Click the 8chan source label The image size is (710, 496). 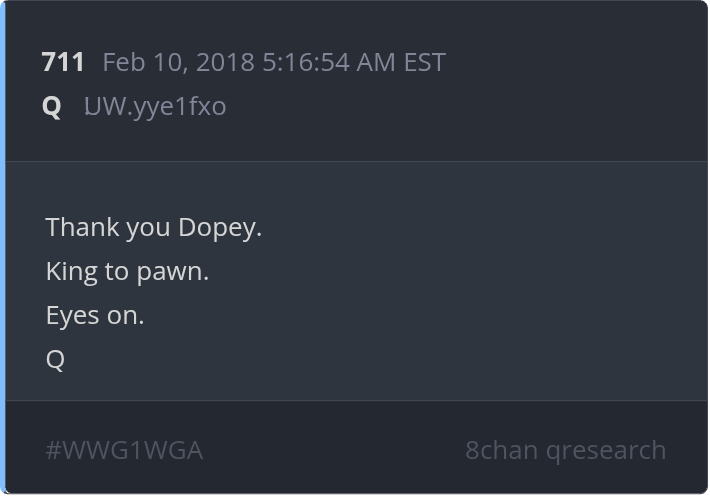pyautogui.click(x=501, y=450)
